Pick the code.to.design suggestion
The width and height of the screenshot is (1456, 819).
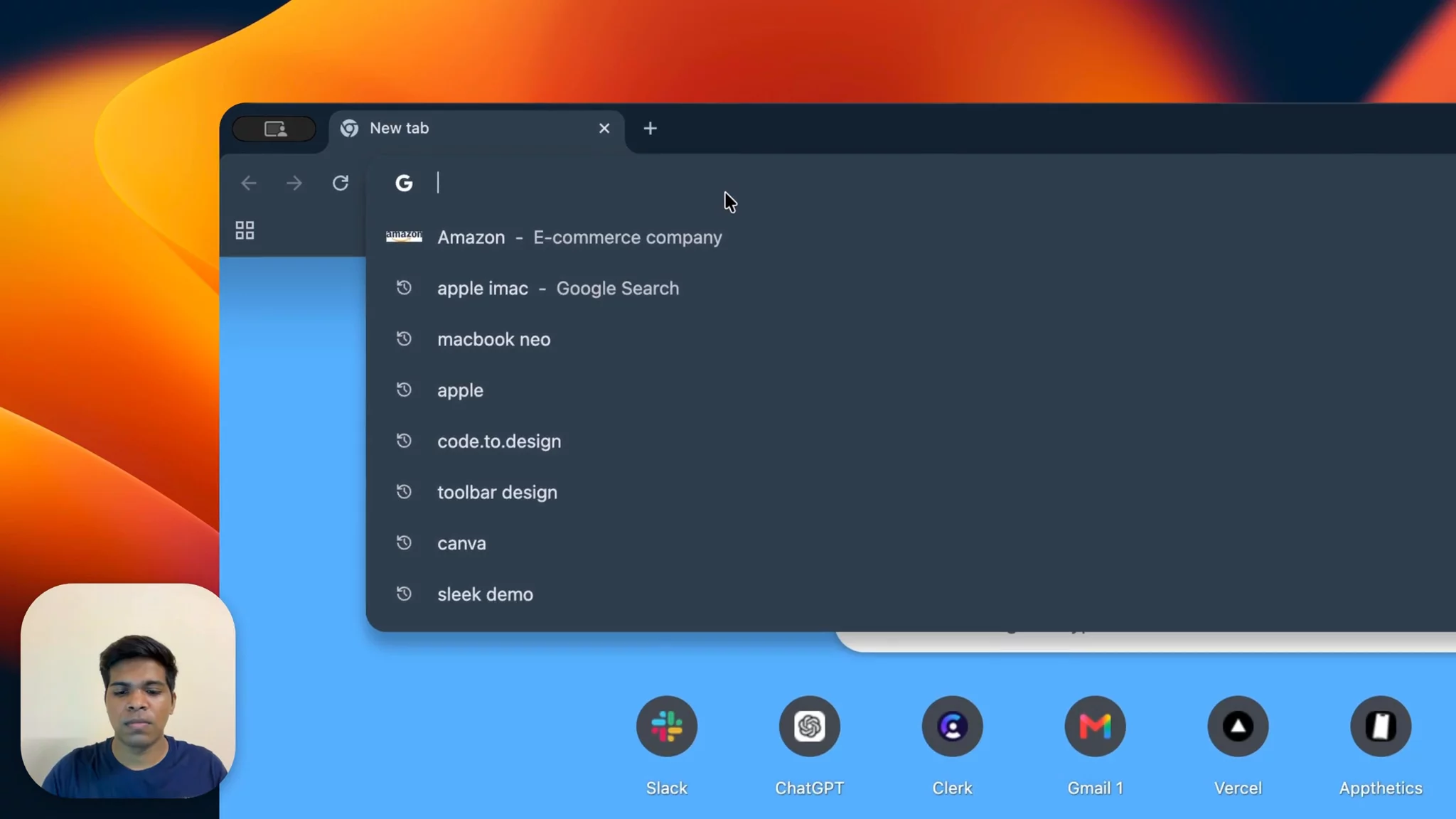pos(911,441)
